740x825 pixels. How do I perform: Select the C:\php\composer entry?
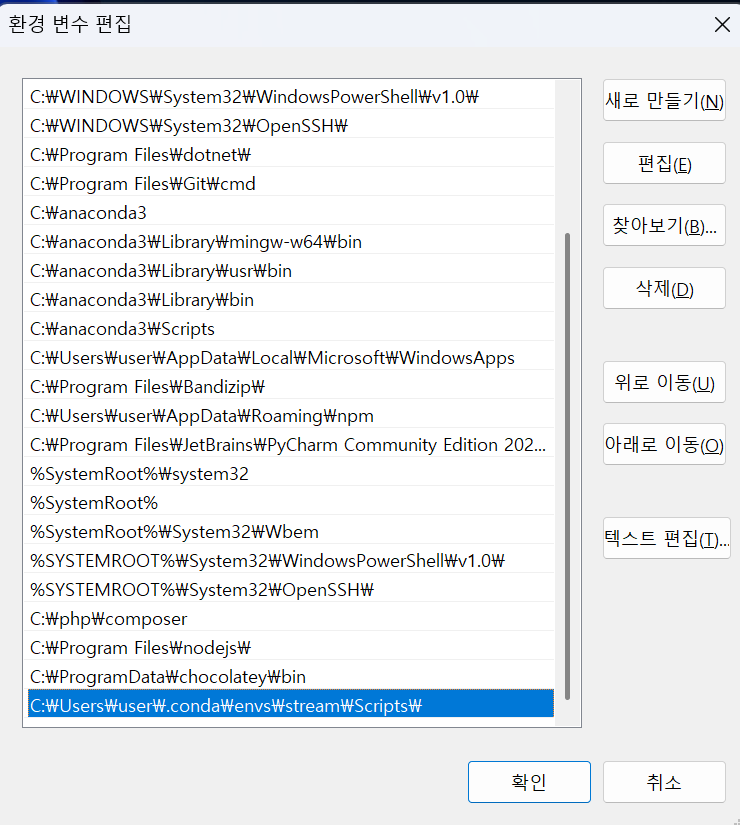pyautogui.click(x=291, y=619)
